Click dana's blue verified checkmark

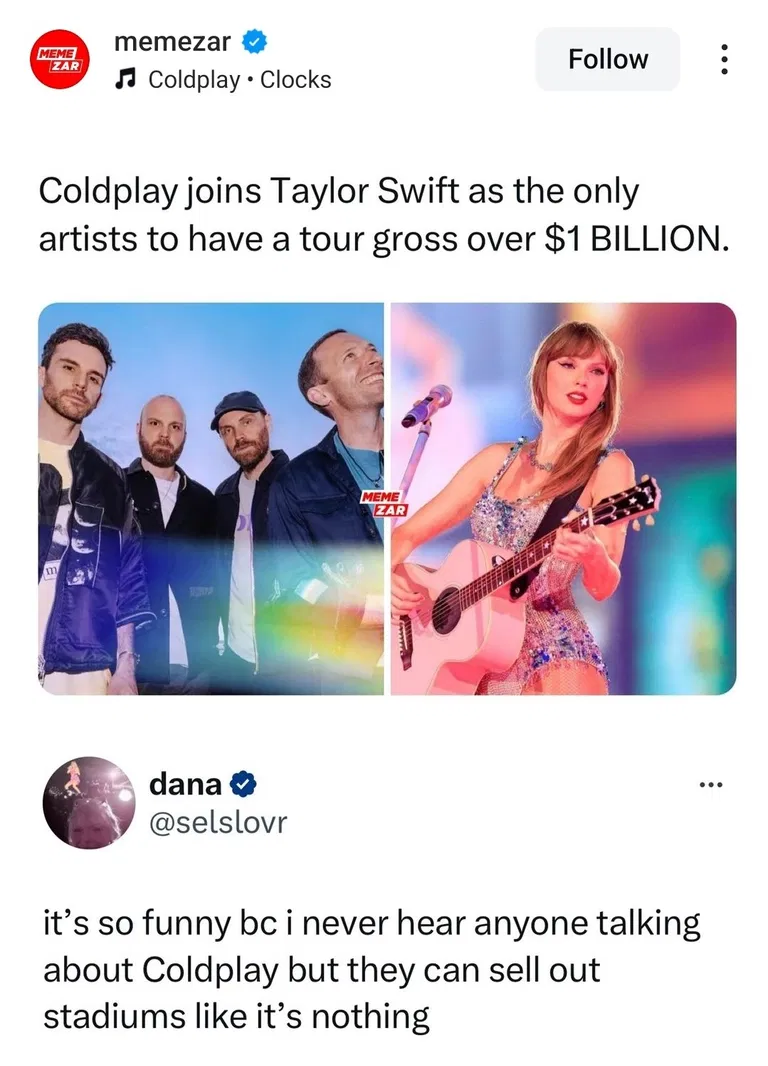click(243, 784)
